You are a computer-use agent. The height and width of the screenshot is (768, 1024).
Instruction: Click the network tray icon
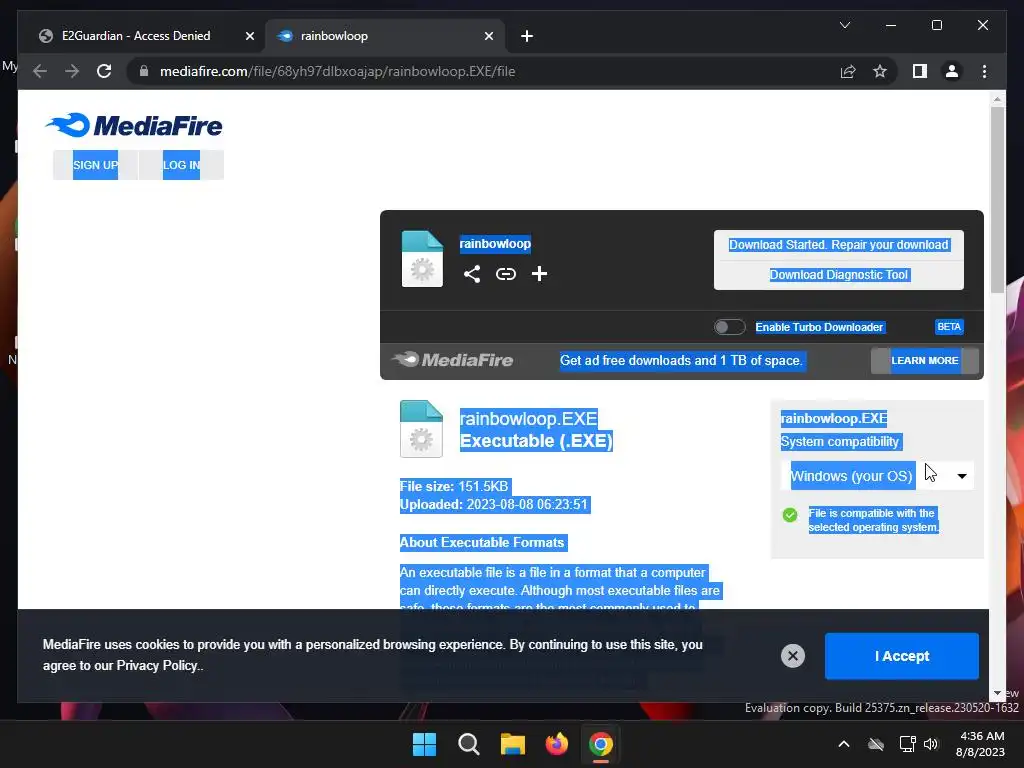tap(907, 744)
